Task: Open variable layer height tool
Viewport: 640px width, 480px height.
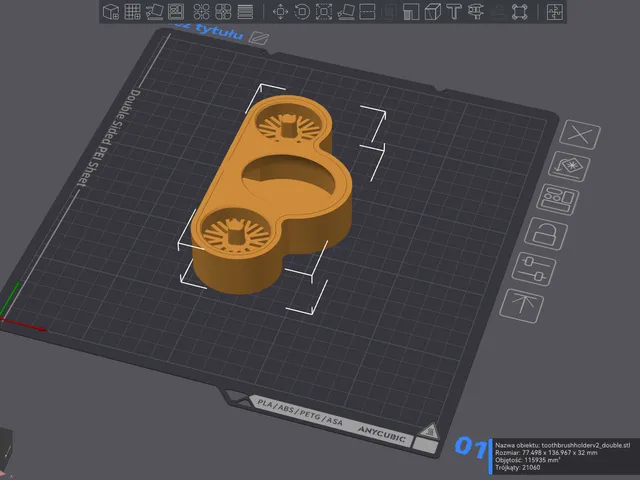Action: coord(245,12)
